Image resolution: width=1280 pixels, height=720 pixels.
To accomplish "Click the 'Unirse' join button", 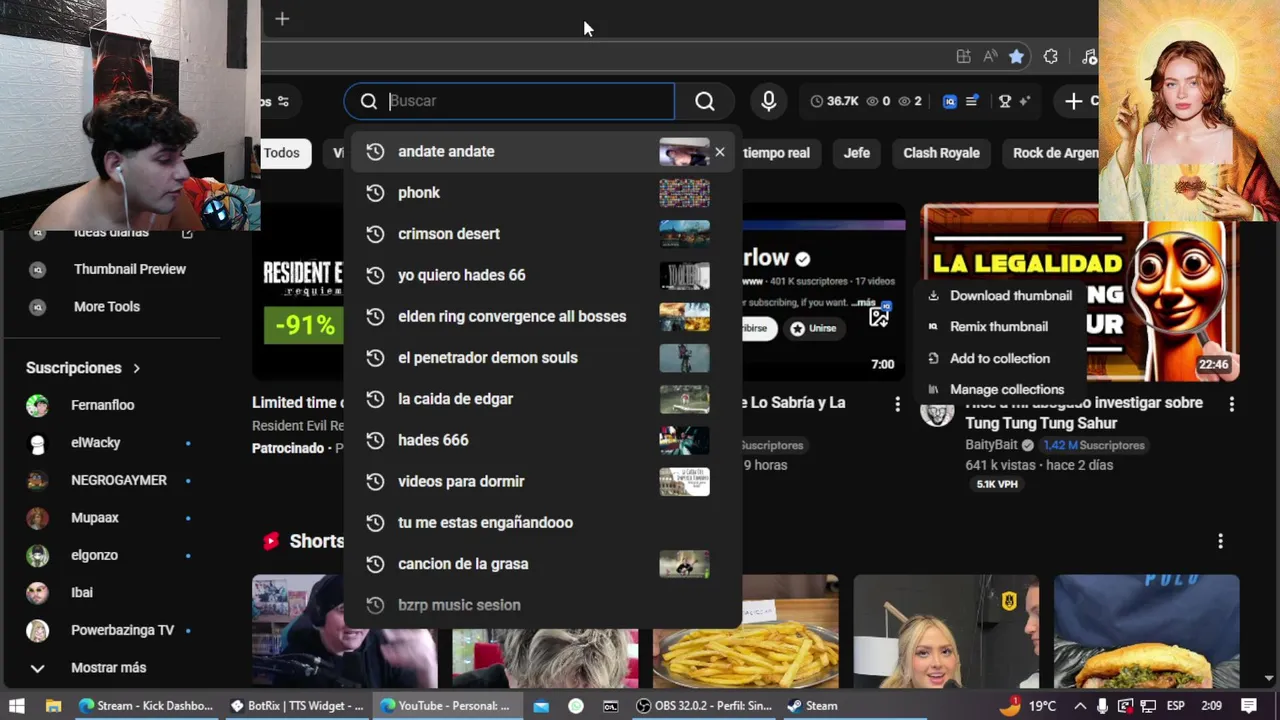I will pyautogui.click(x=813, y=328).
